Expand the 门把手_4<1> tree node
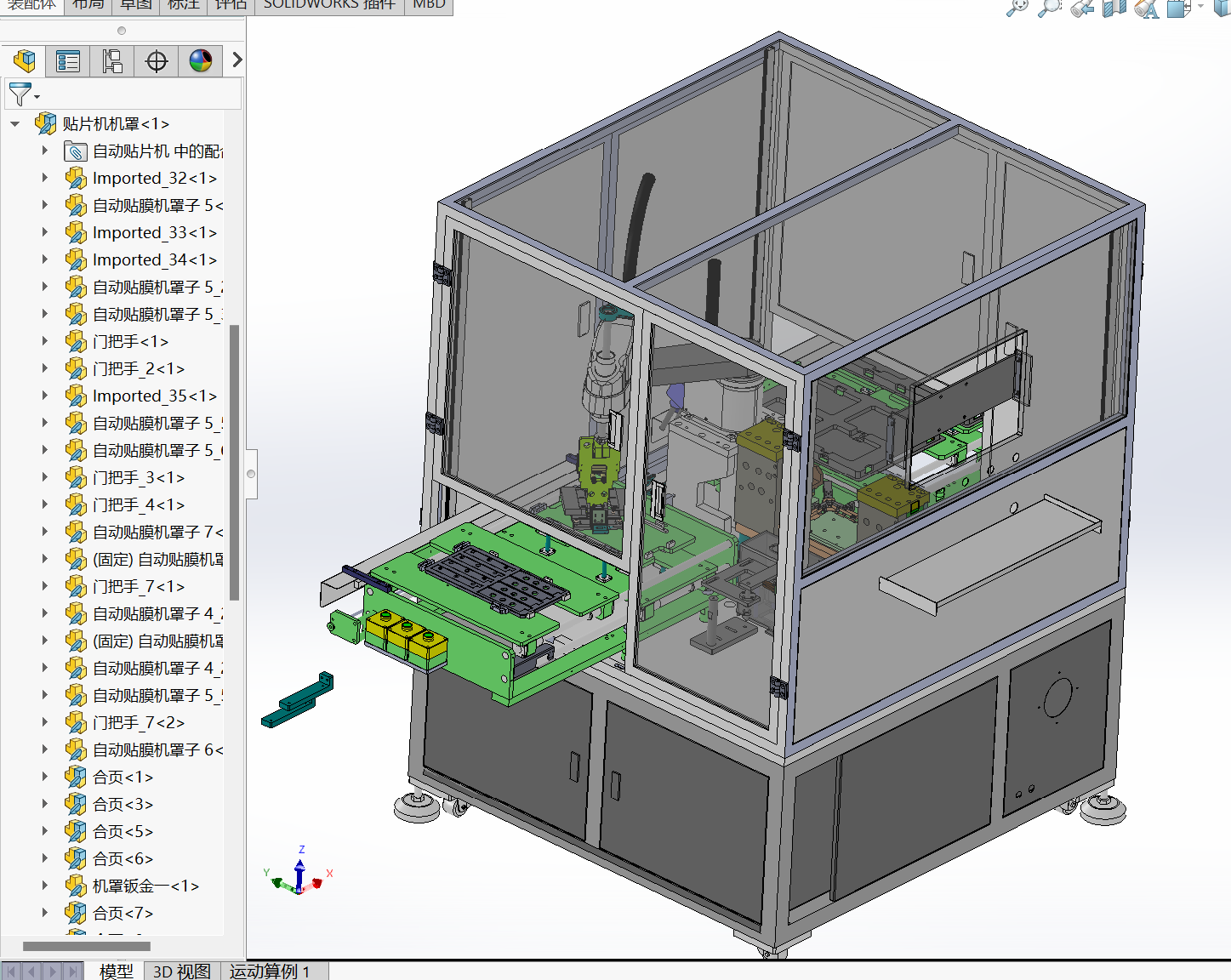Image resolution: width=1231 pixels, height=980 pixels. (45, 504)
